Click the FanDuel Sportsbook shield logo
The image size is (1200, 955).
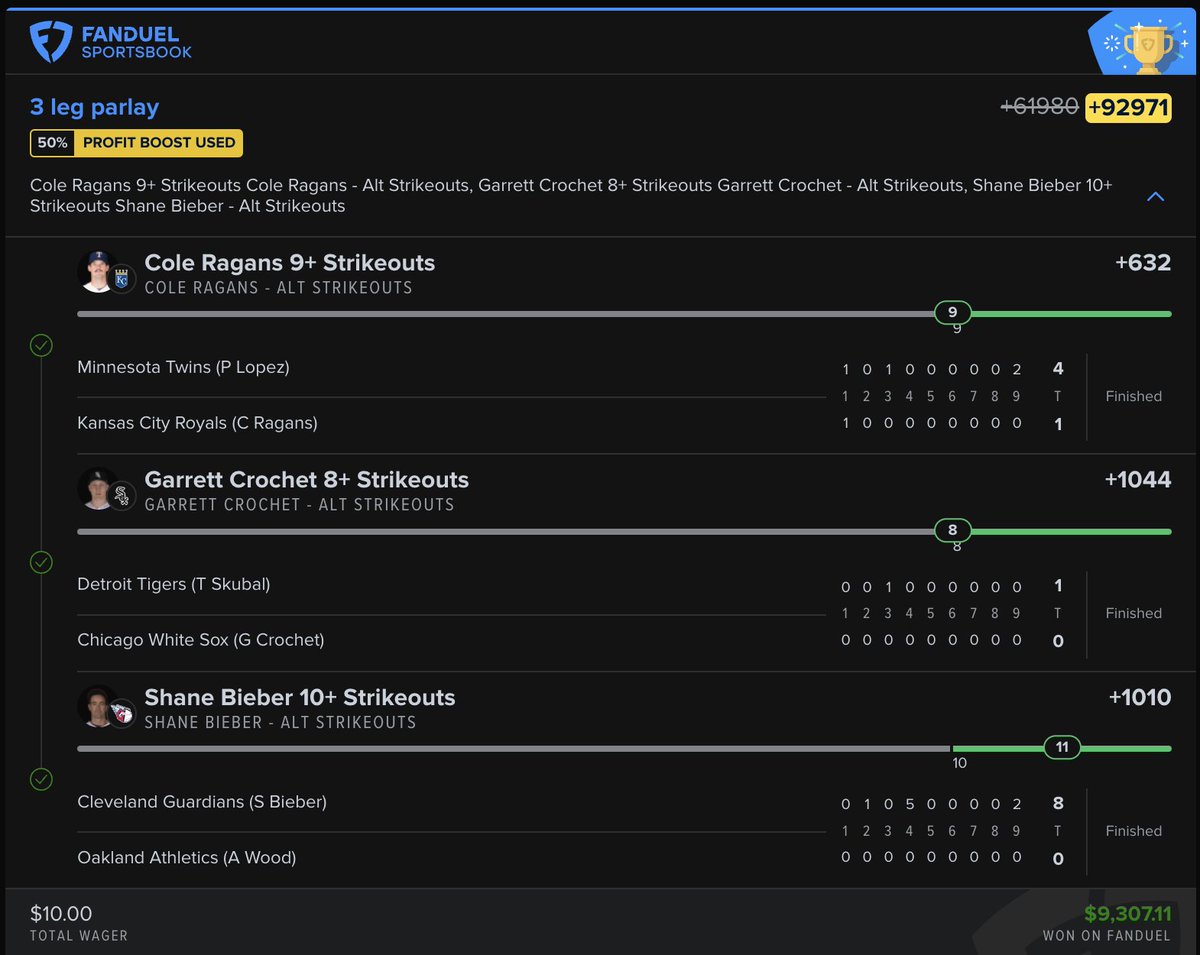(50, 41)
